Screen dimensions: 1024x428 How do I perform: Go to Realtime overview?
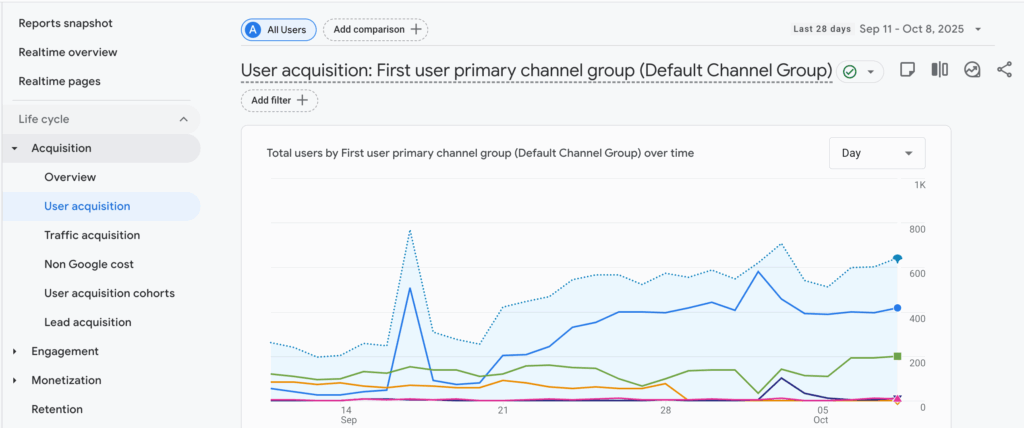67,52
